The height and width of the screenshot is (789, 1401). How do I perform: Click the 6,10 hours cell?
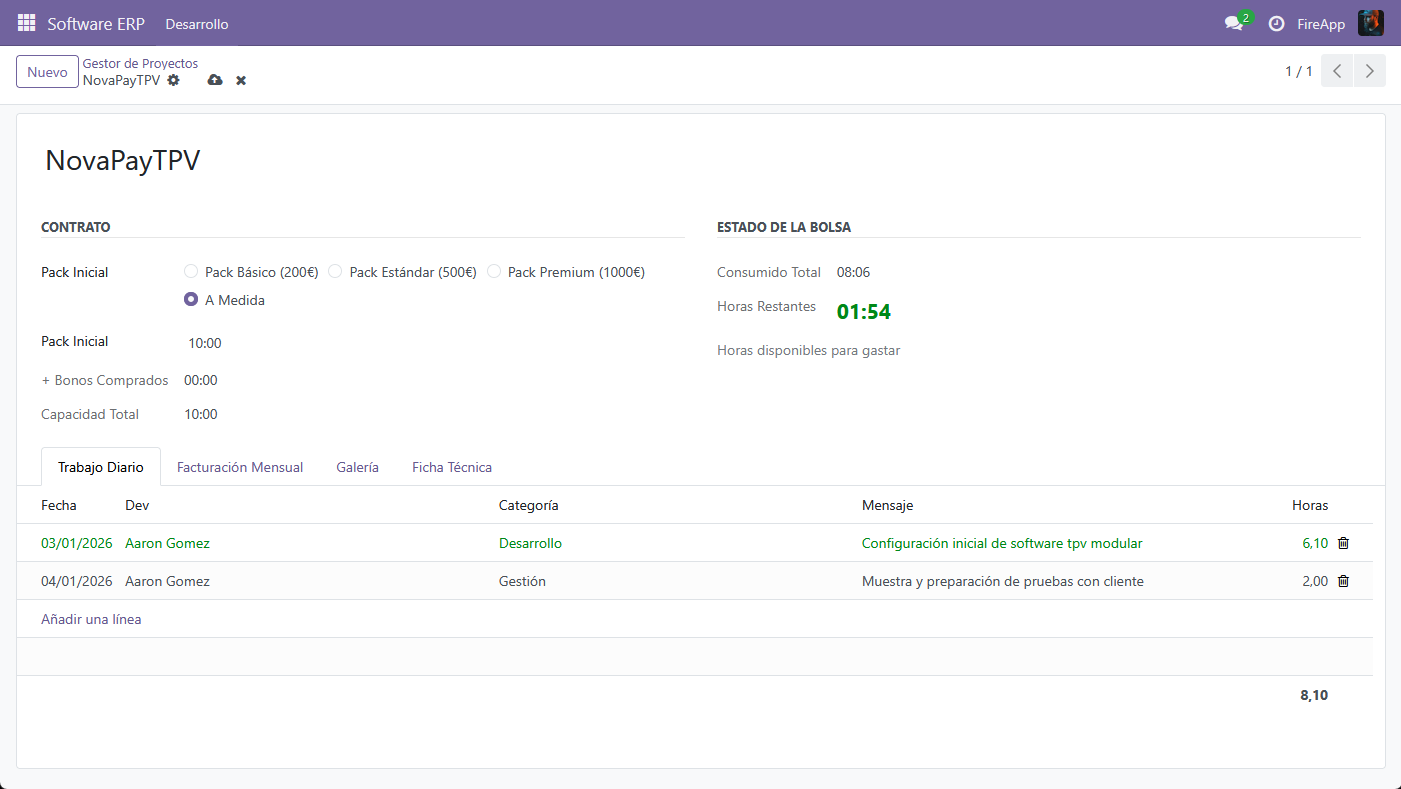coord(1315,543)
